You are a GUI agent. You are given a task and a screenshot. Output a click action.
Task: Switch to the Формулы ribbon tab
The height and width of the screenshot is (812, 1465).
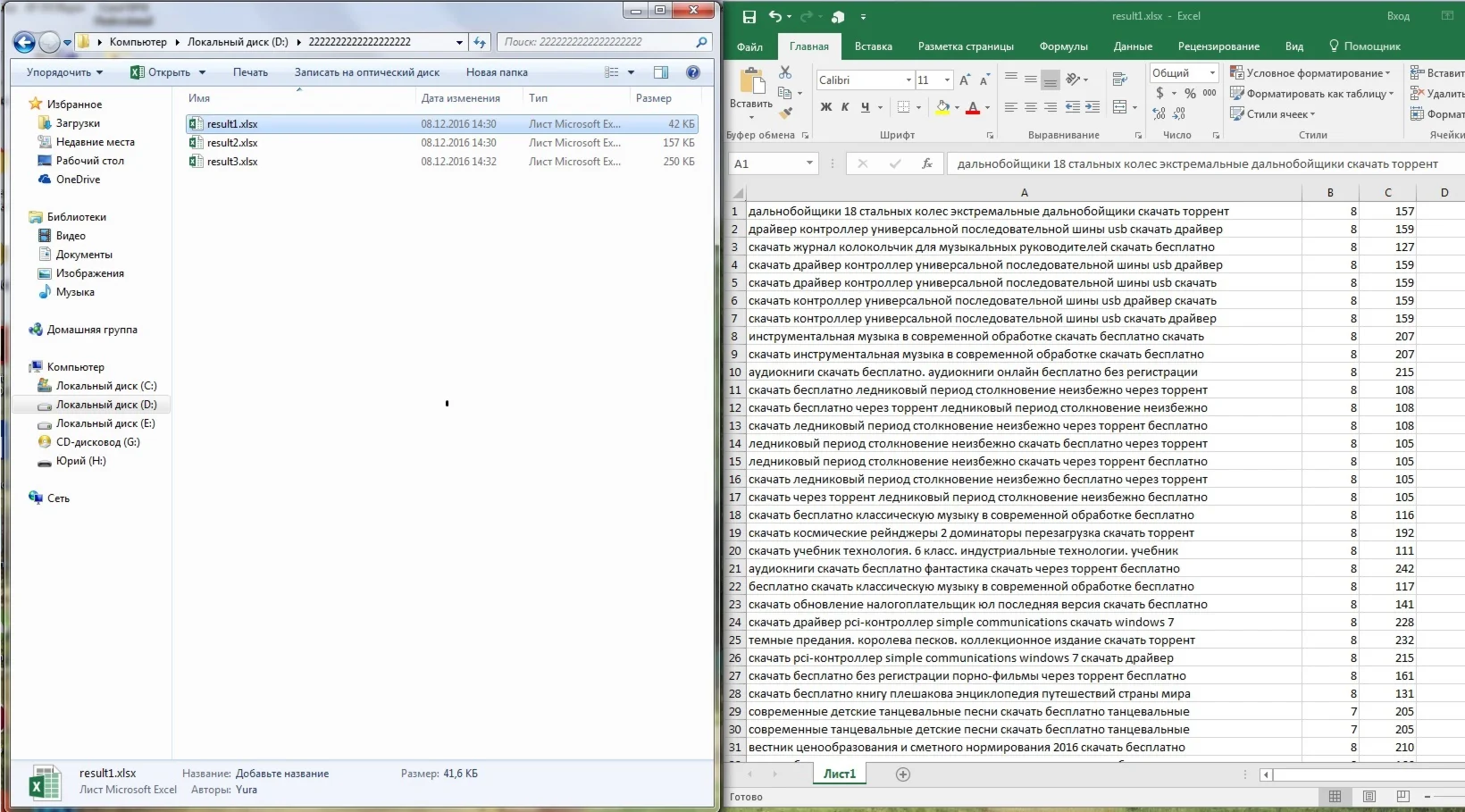coord(1063,46)
